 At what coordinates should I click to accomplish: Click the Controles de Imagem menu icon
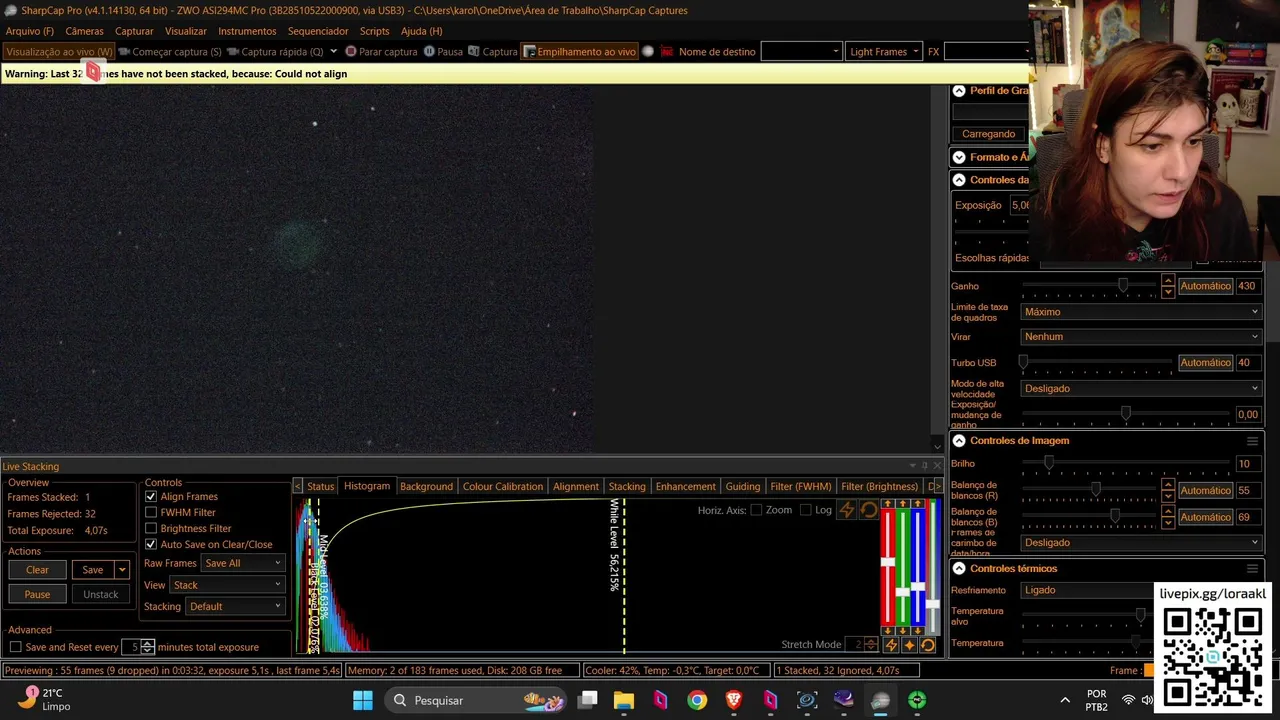point(1252,441)
